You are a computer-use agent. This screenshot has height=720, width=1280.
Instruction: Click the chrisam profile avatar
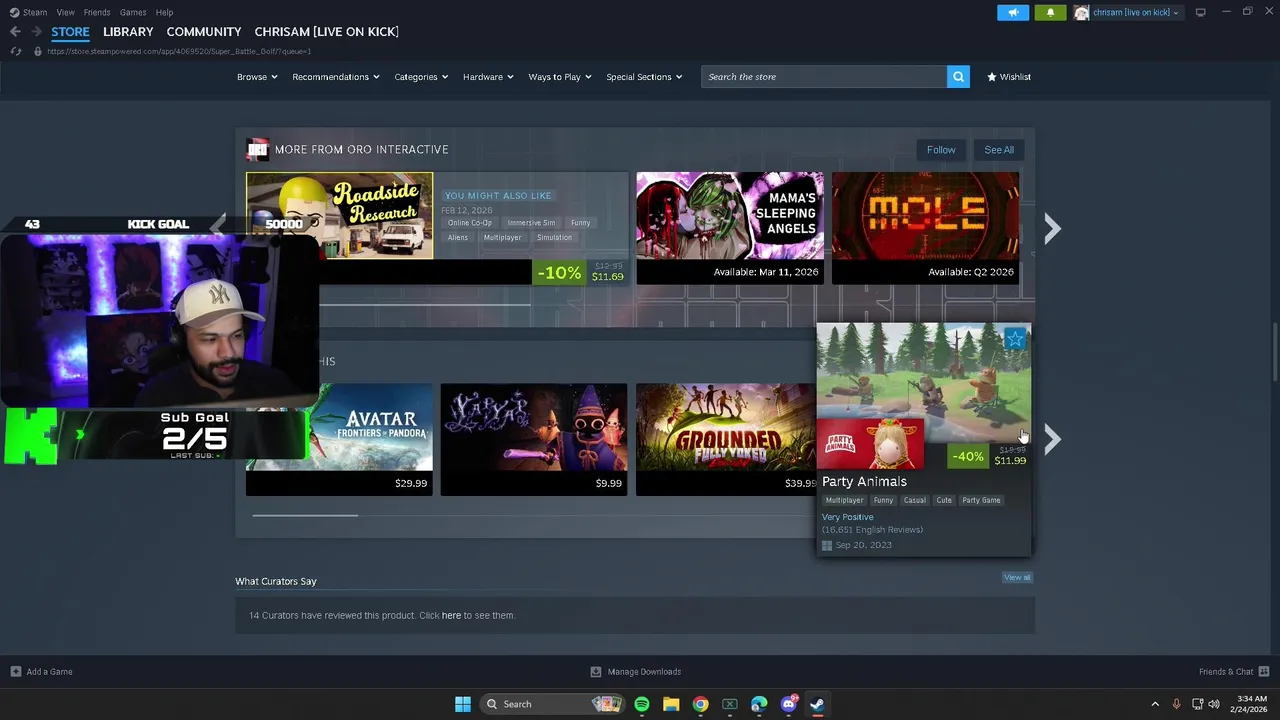(1081, 12)
